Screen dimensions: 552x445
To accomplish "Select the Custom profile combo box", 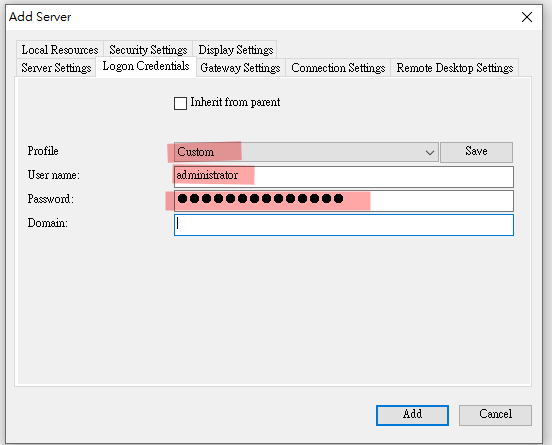I will click(306, 152).
